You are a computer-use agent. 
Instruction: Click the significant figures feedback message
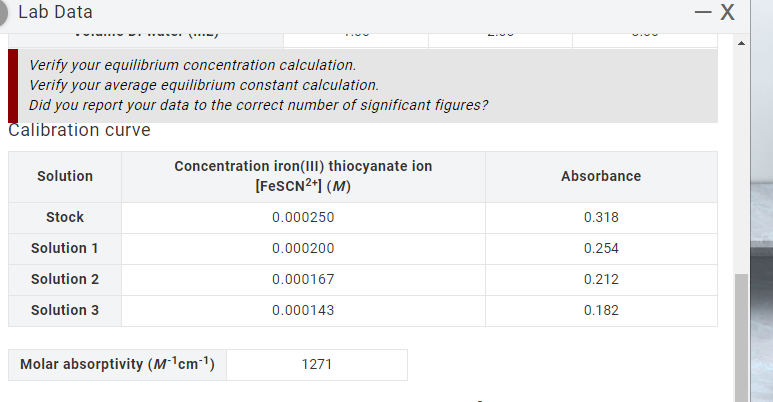[258, 105]
